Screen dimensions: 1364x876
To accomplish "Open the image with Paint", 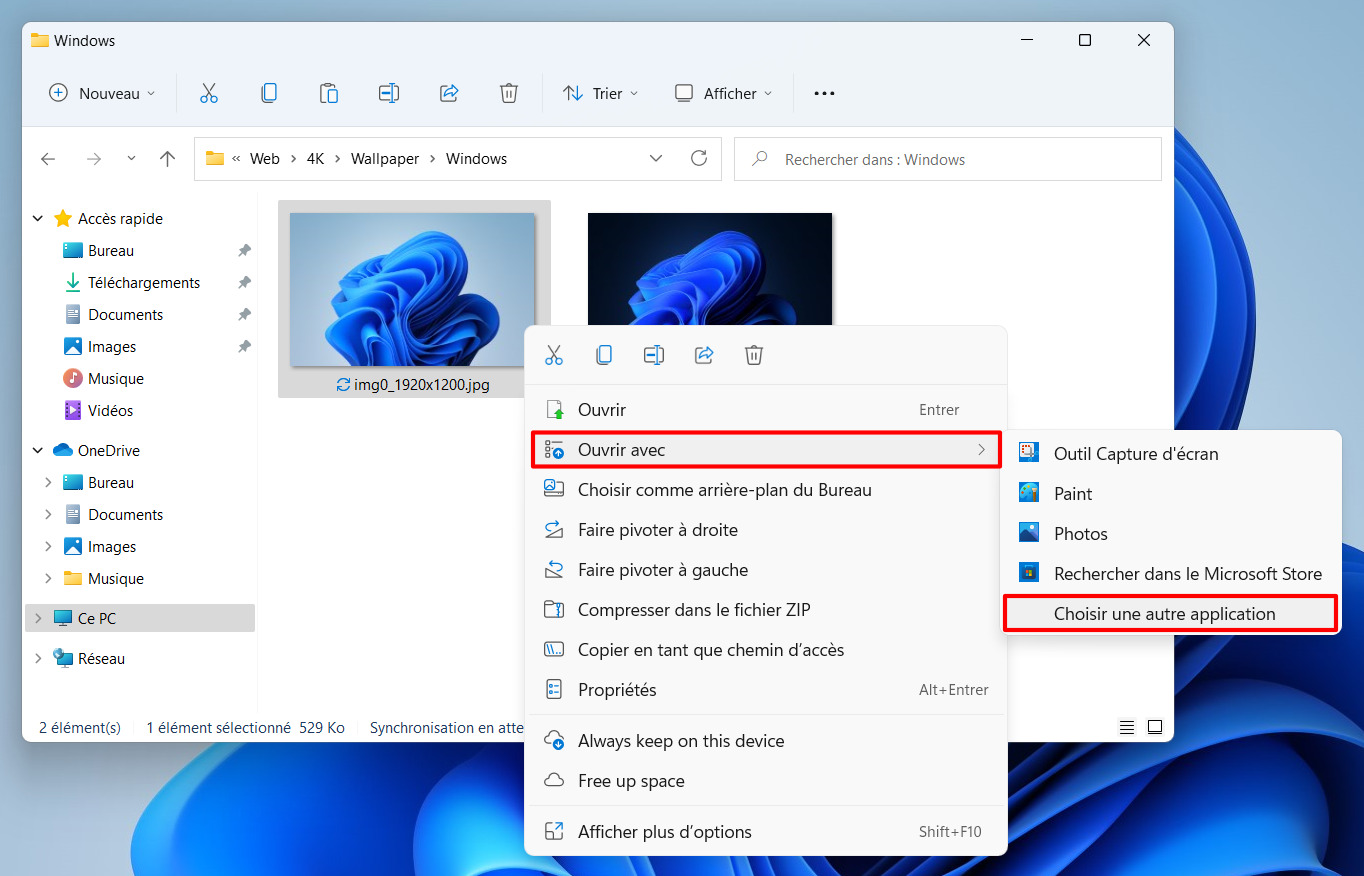I will tap(1171, 494).
